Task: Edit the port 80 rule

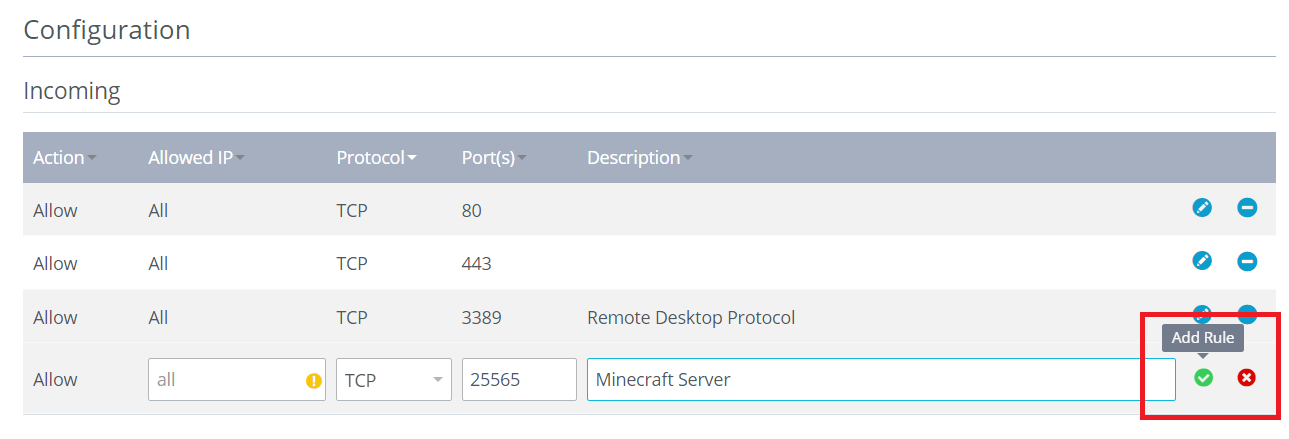Action: tap(1202, 208)
